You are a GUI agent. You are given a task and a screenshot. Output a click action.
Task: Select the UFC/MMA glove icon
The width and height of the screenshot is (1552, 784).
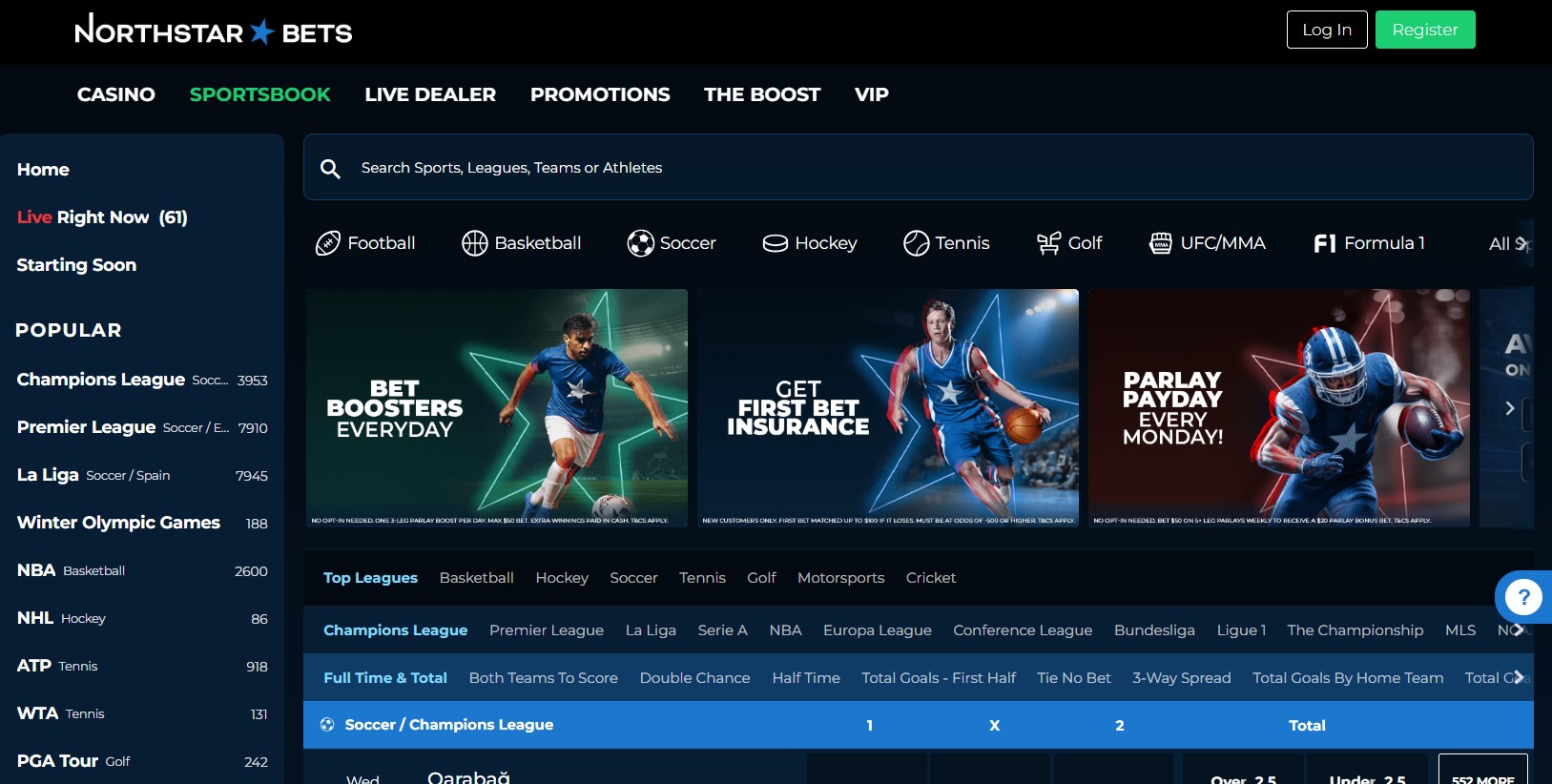(x=1160, y=243)
